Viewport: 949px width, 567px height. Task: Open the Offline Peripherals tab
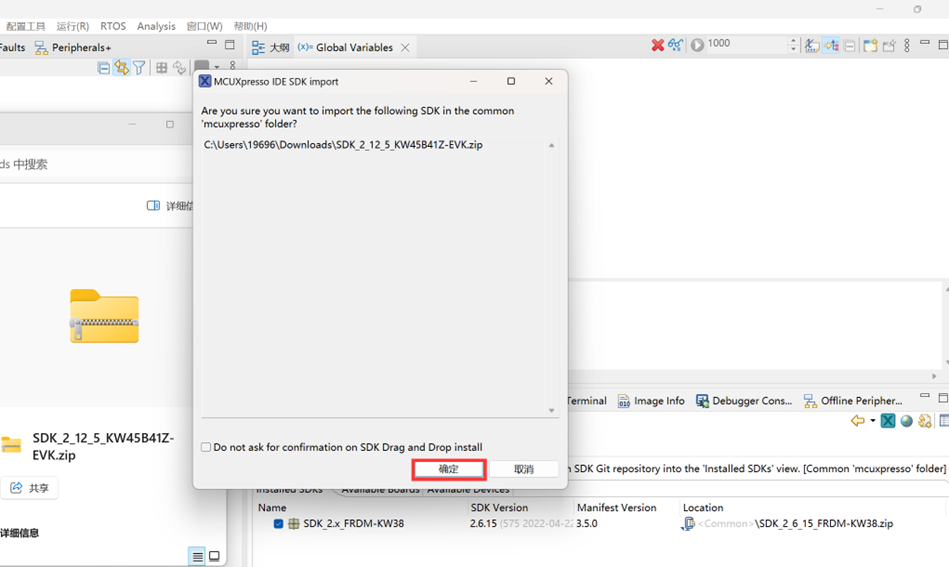click(x=853, y=401)
